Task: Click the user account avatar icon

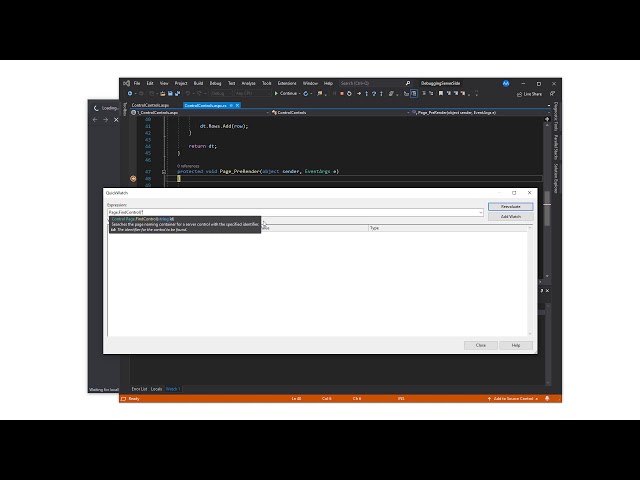Action: pyautogui.click(x=506, y=83)
